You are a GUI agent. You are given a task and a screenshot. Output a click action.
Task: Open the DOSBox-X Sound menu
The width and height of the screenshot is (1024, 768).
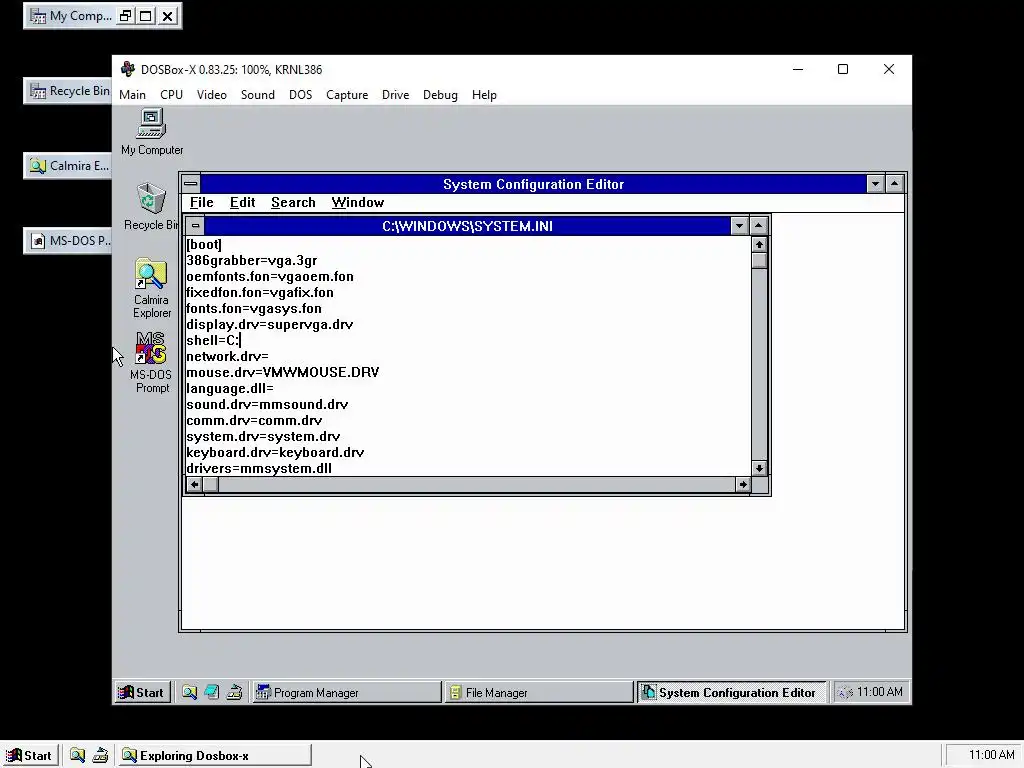[257, 95]
